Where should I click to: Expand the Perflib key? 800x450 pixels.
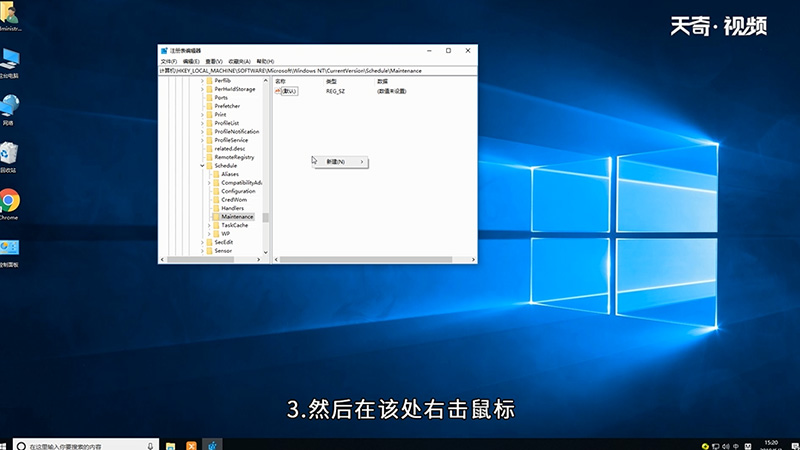pos(202,81)
